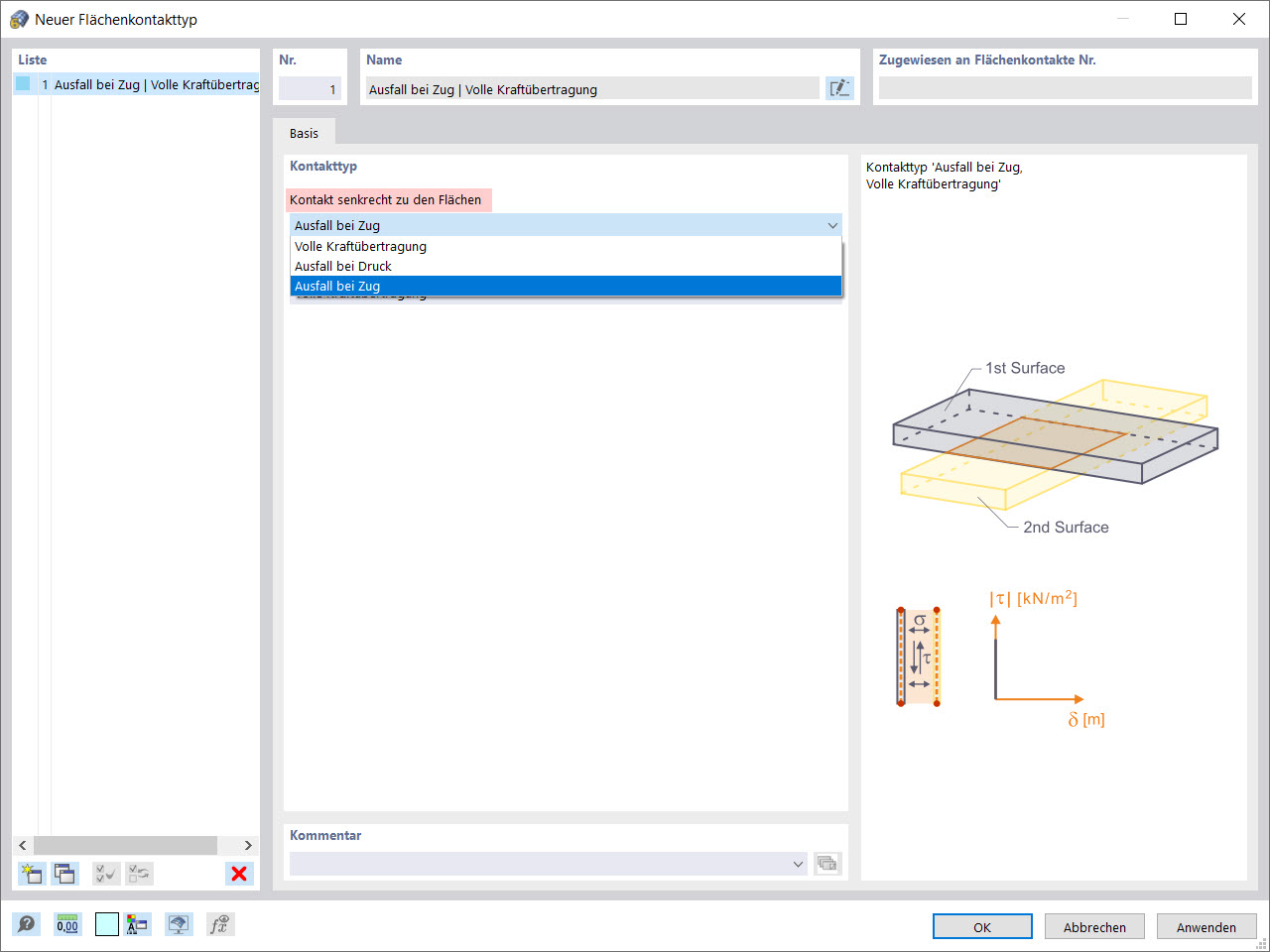Click the units and decimals 0,00 icon
The image size is (1270, 952).
tap(67, 924)
